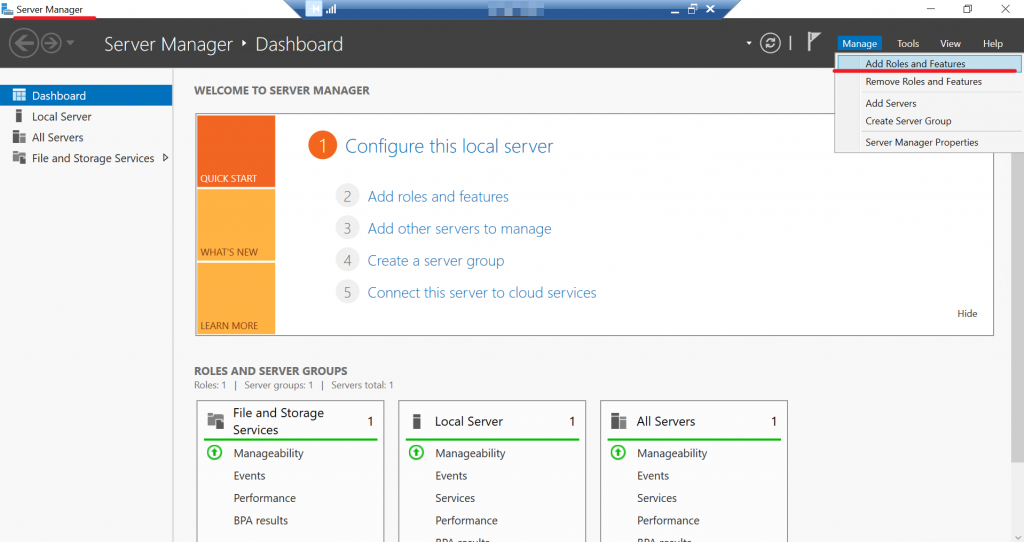Open Performance in File and Storage Services tile
Screen dimensions: 1024x542
click(x=264, y=498)
